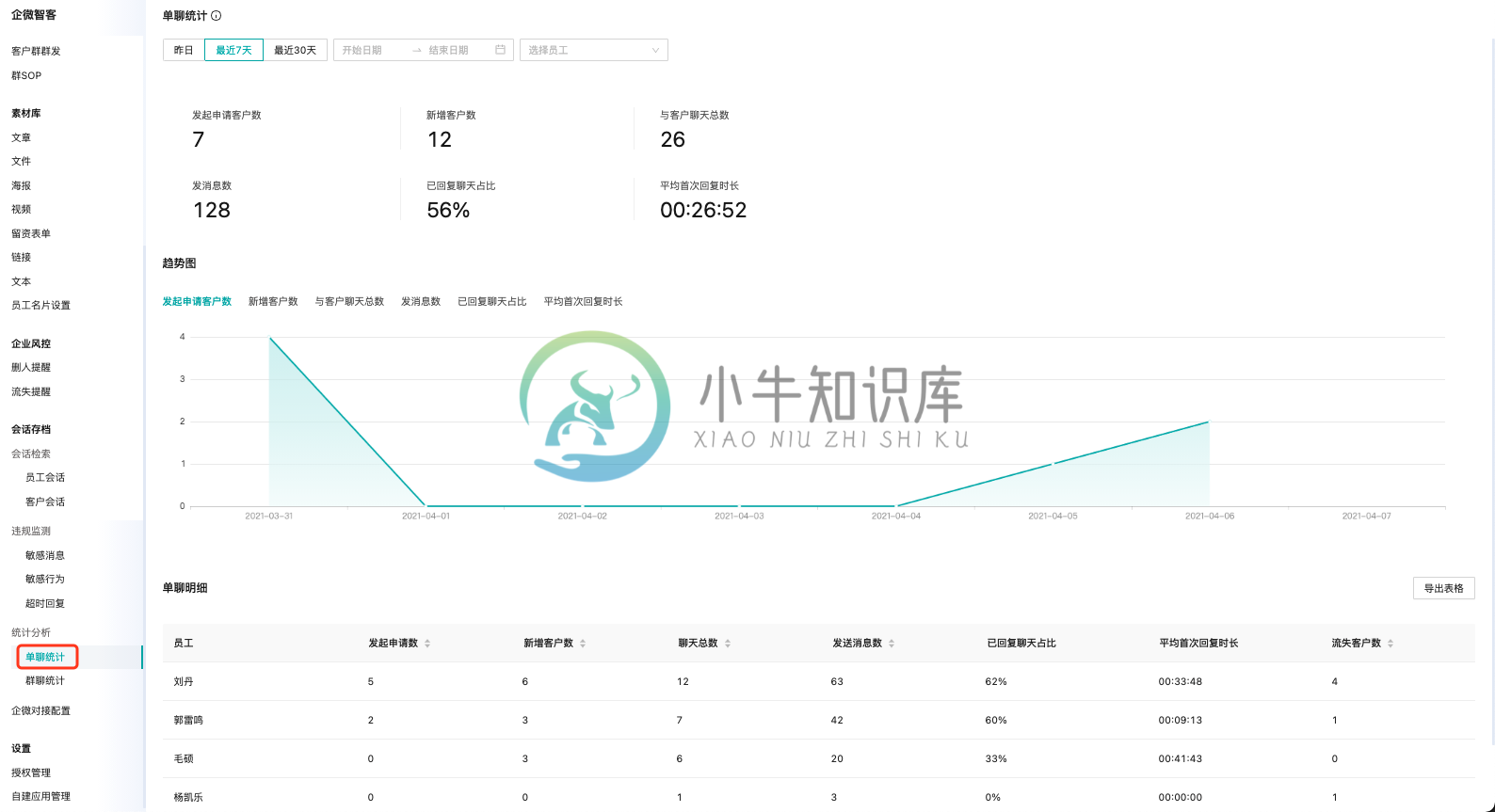The height and width of the screenshot is (812, 1495).
Task: Show 已回复聊天占比 trend chart tab
Action: coord(492,302)
